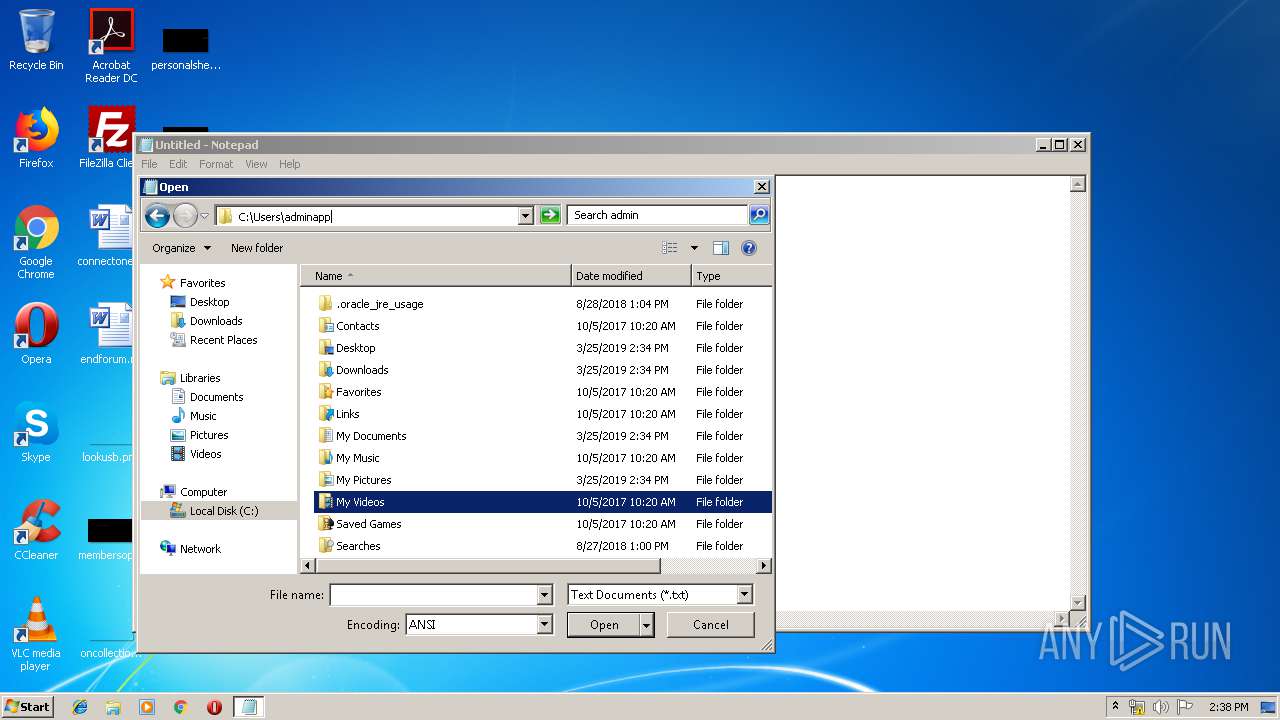1280x720 pixels.
Task: Open Notepad's Edit menu
Action: pyautogui.click(x=178, y=164)
